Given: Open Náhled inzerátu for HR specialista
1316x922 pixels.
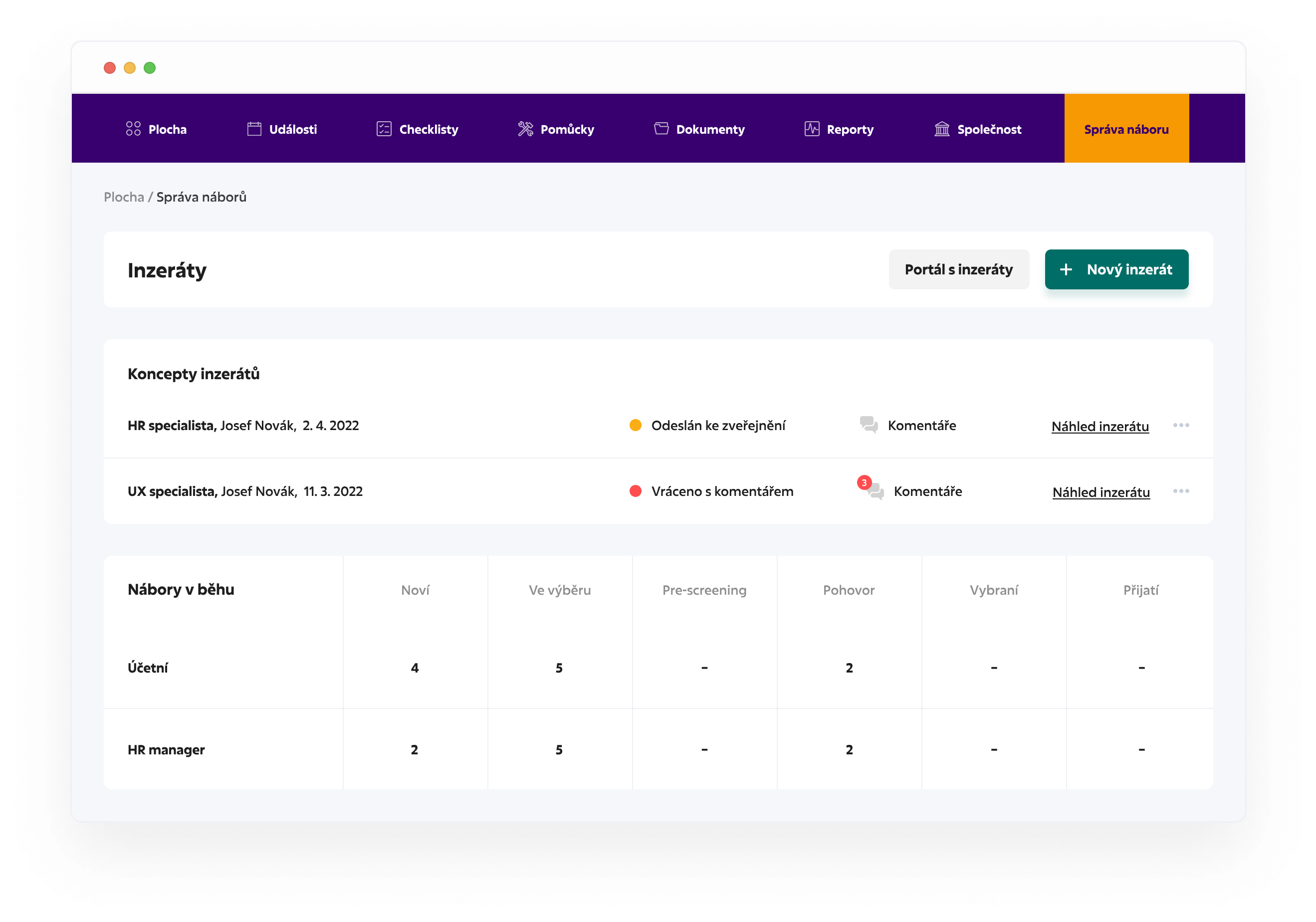Looking at the screenshot, I should click(x=1100, y=426).
